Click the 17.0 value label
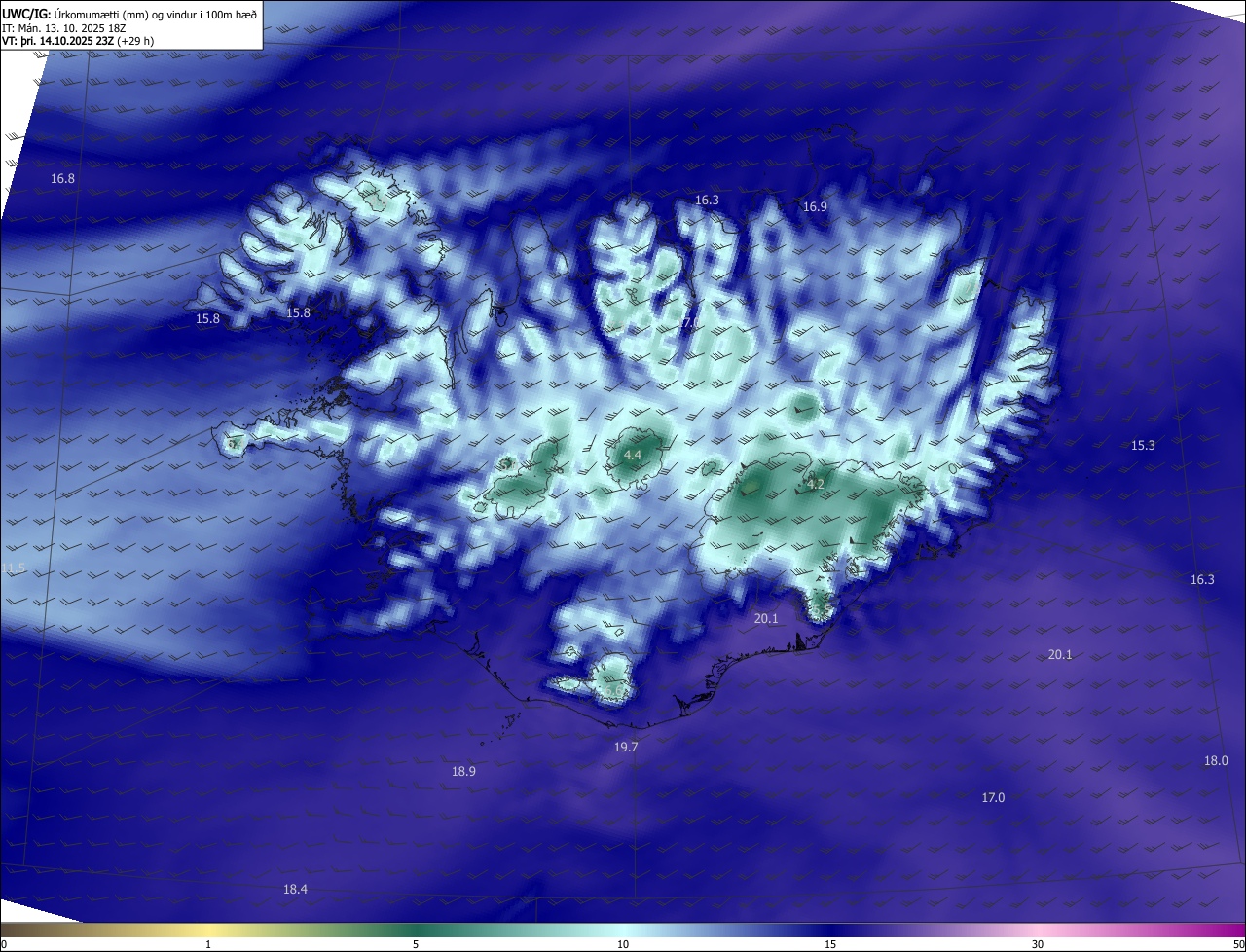This screenshot has height=952, width=1246. 993,798
